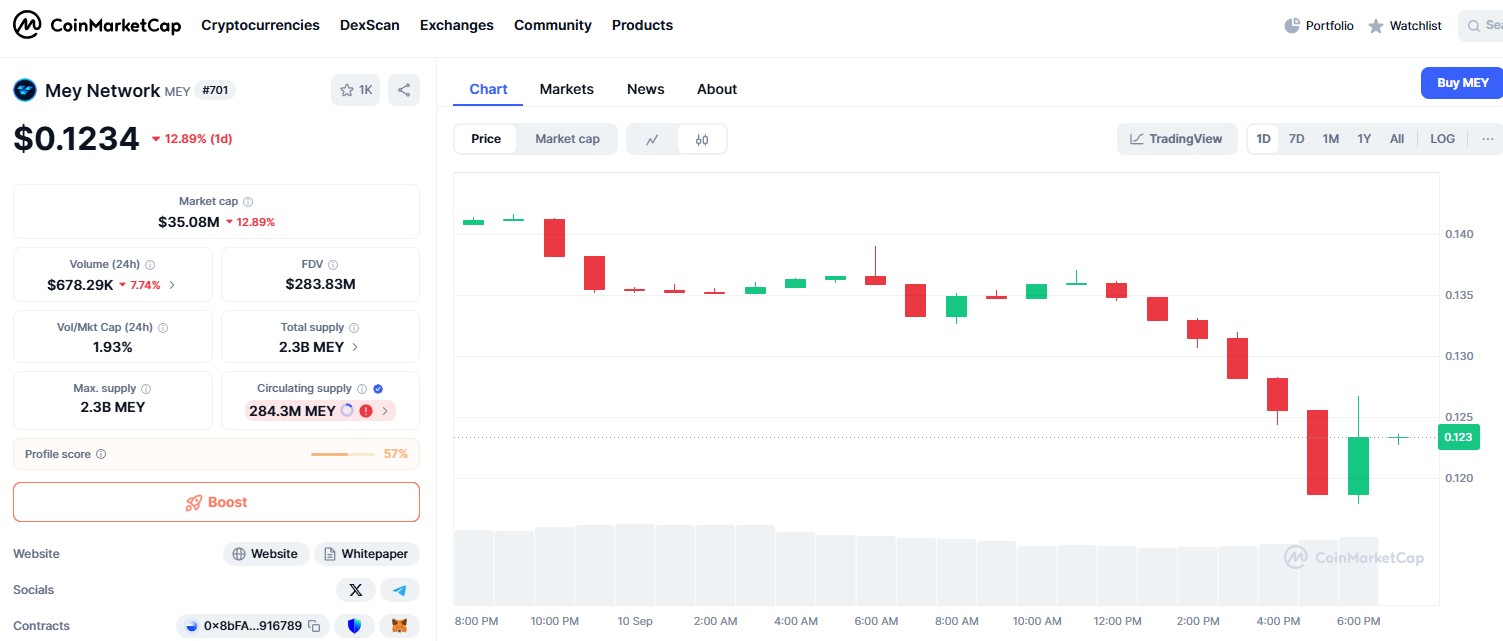
Task: Click the Profile score progress bar
Action: point(343,454)
